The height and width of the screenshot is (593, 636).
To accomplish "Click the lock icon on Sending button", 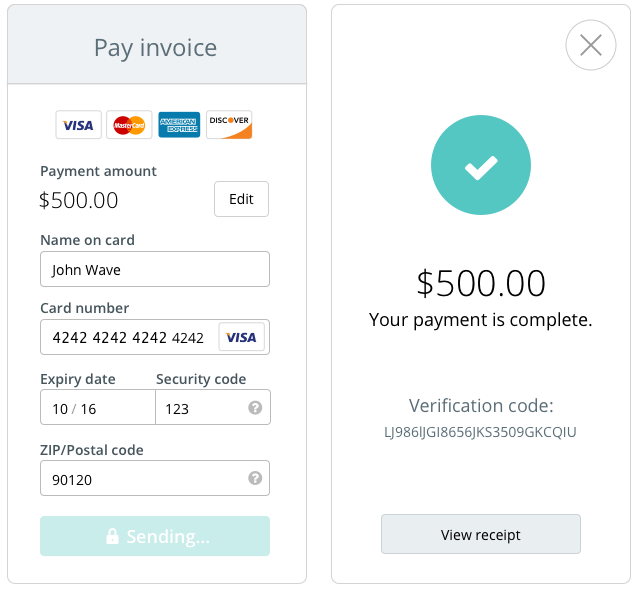I will (113, 537).
